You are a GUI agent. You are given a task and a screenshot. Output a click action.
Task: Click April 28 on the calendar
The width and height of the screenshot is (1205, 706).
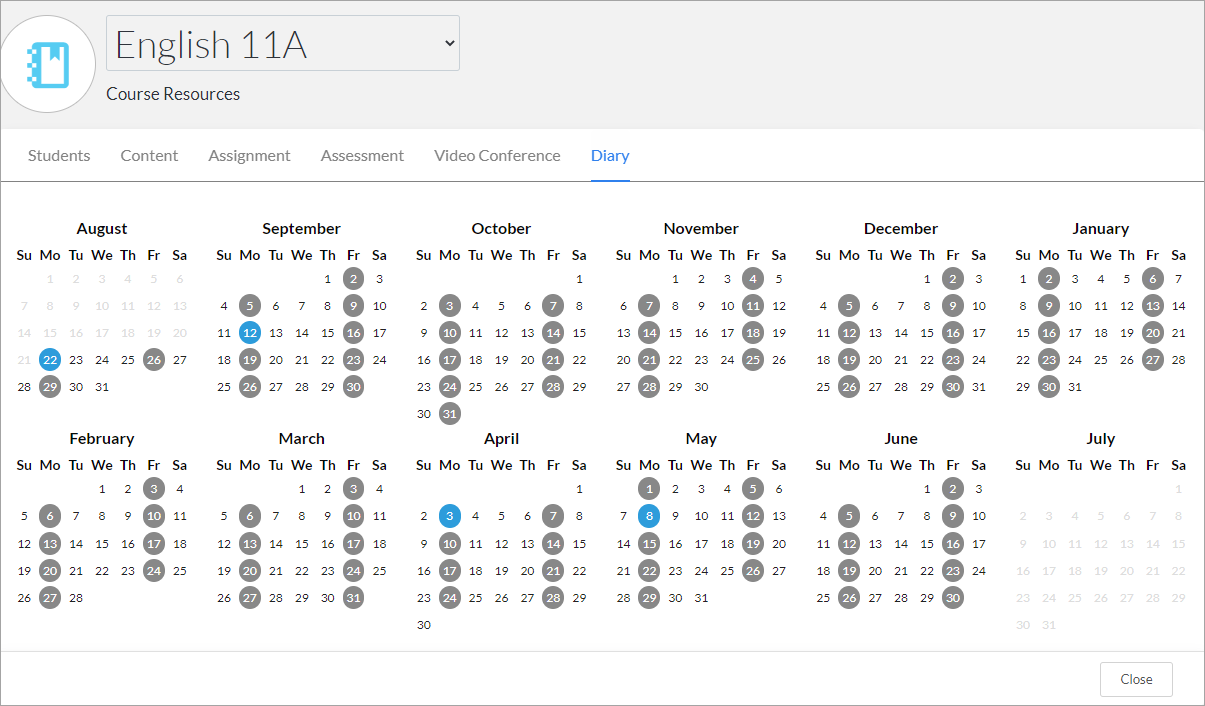click(x=554, y=598)
